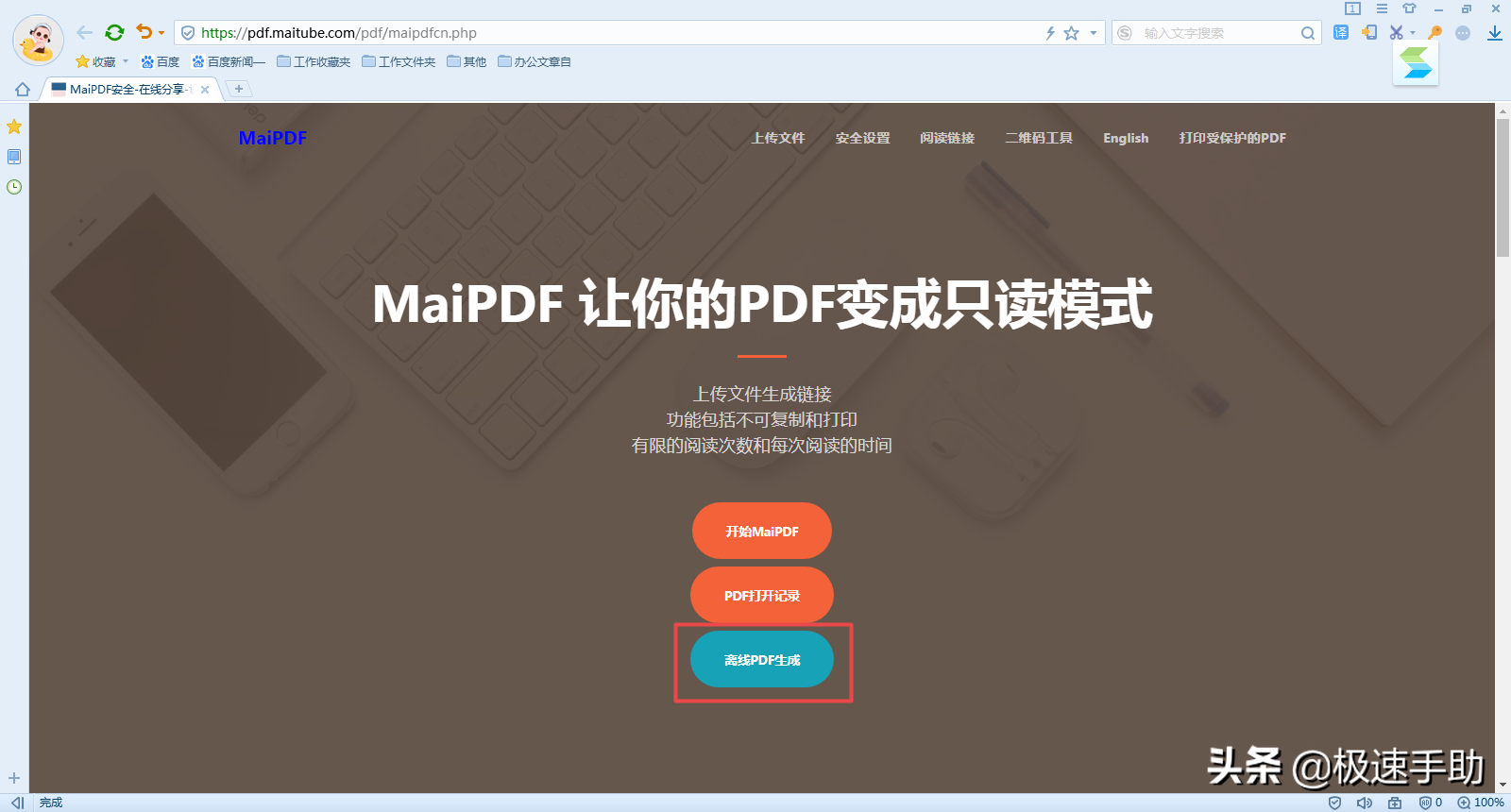Click the PDF打开记录 button
This screenshot has height=812, width=1511.
coord(762,595)
